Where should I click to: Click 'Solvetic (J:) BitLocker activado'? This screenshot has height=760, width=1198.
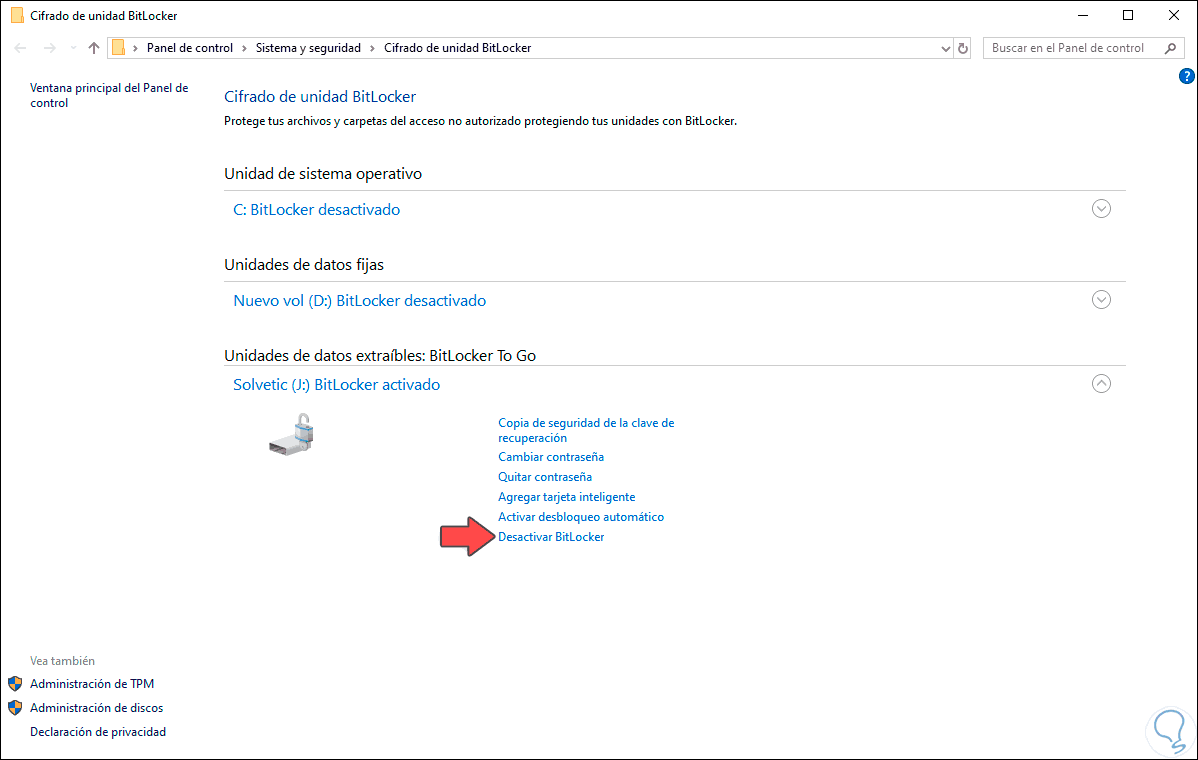[x=336, y=384]
